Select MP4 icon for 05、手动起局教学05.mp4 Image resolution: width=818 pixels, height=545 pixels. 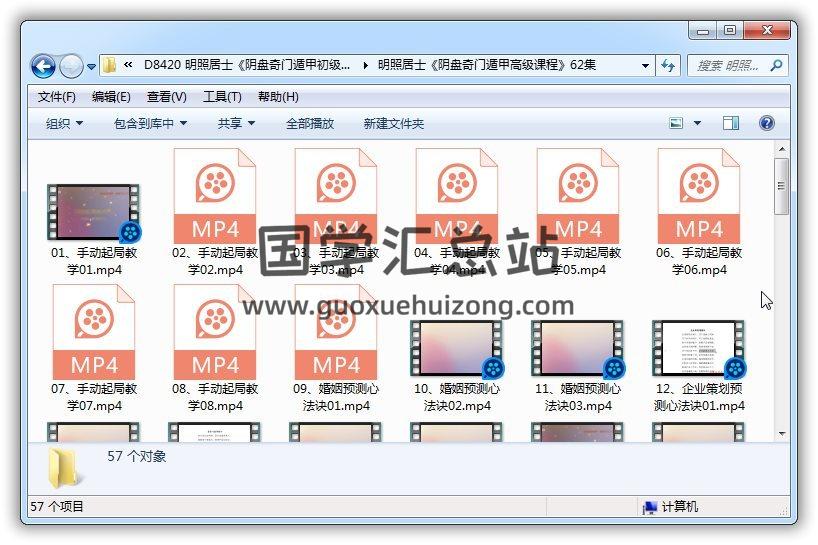(578, 196)
